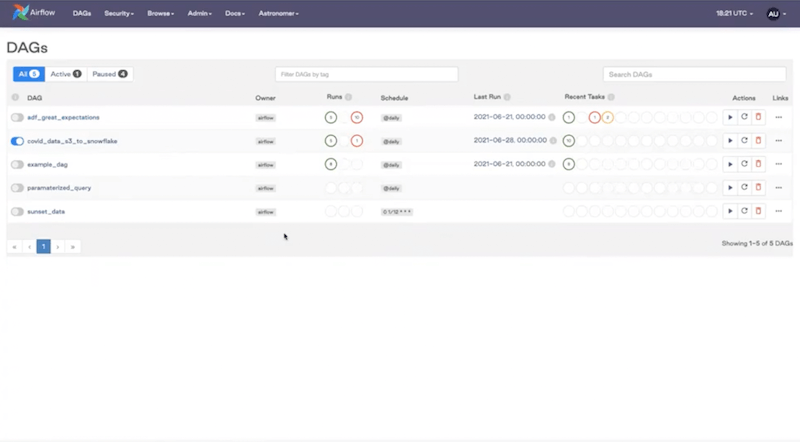This screenshot has height=442, width=800.
Task: Open the covid_data_s3_to_snowflake DAG link
Action: tap(72, 141)
